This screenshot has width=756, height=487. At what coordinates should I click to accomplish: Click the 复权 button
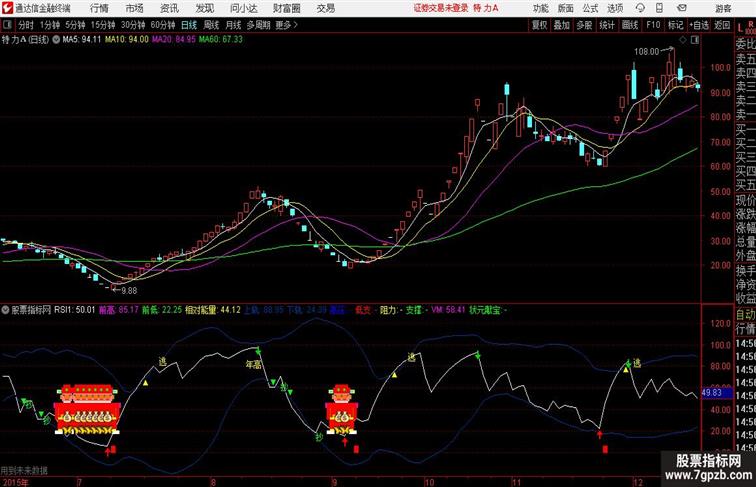pos(539,25)
